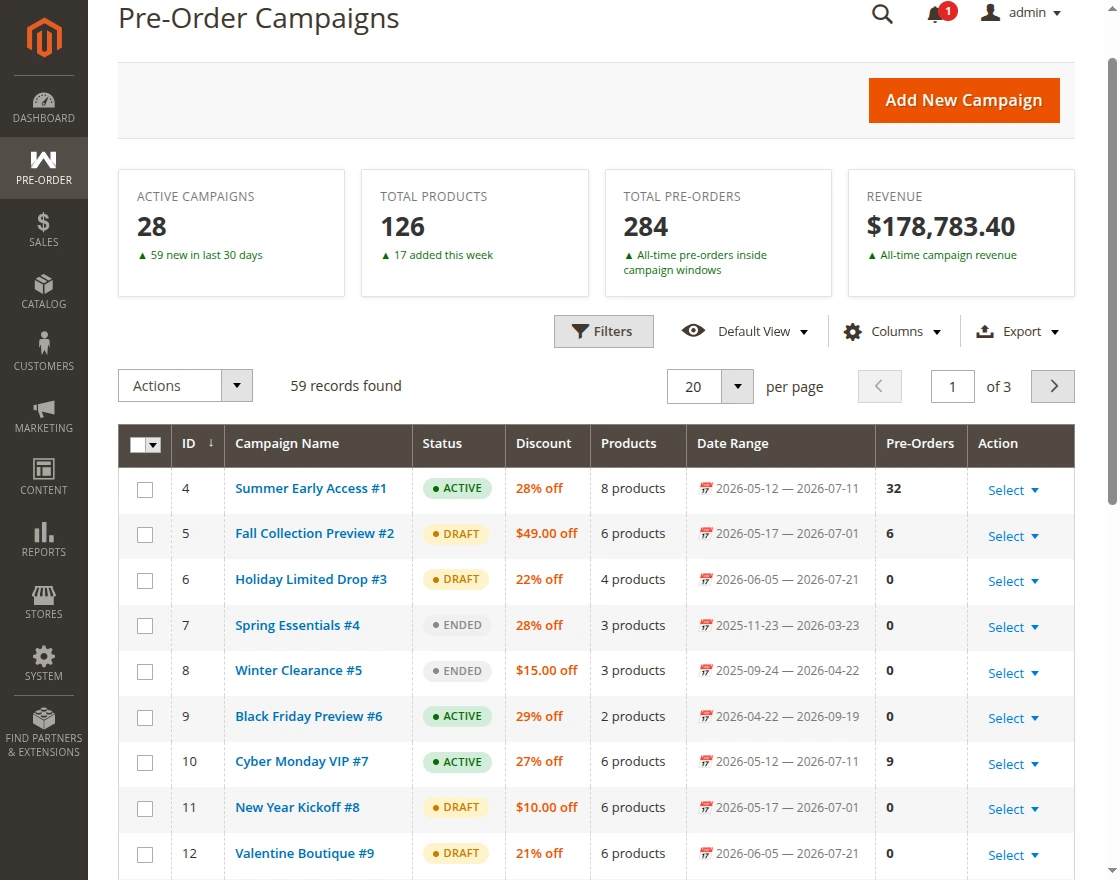
Task: Check the New Year Kickoff #8 row
Action: [145, 809]
